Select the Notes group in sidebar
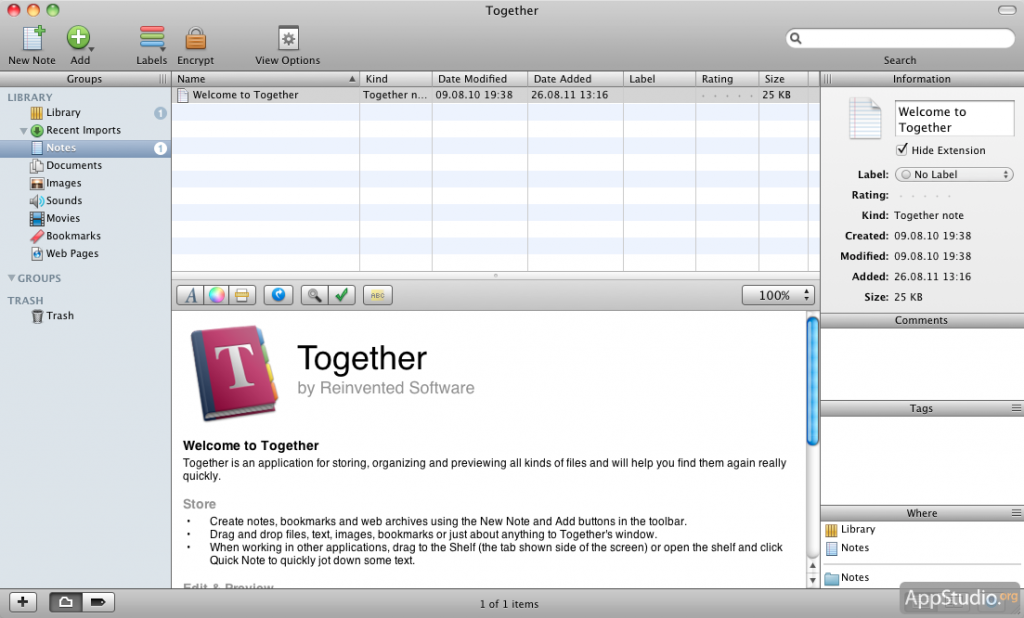This screenshot has width=1024, height=618. 86,148
